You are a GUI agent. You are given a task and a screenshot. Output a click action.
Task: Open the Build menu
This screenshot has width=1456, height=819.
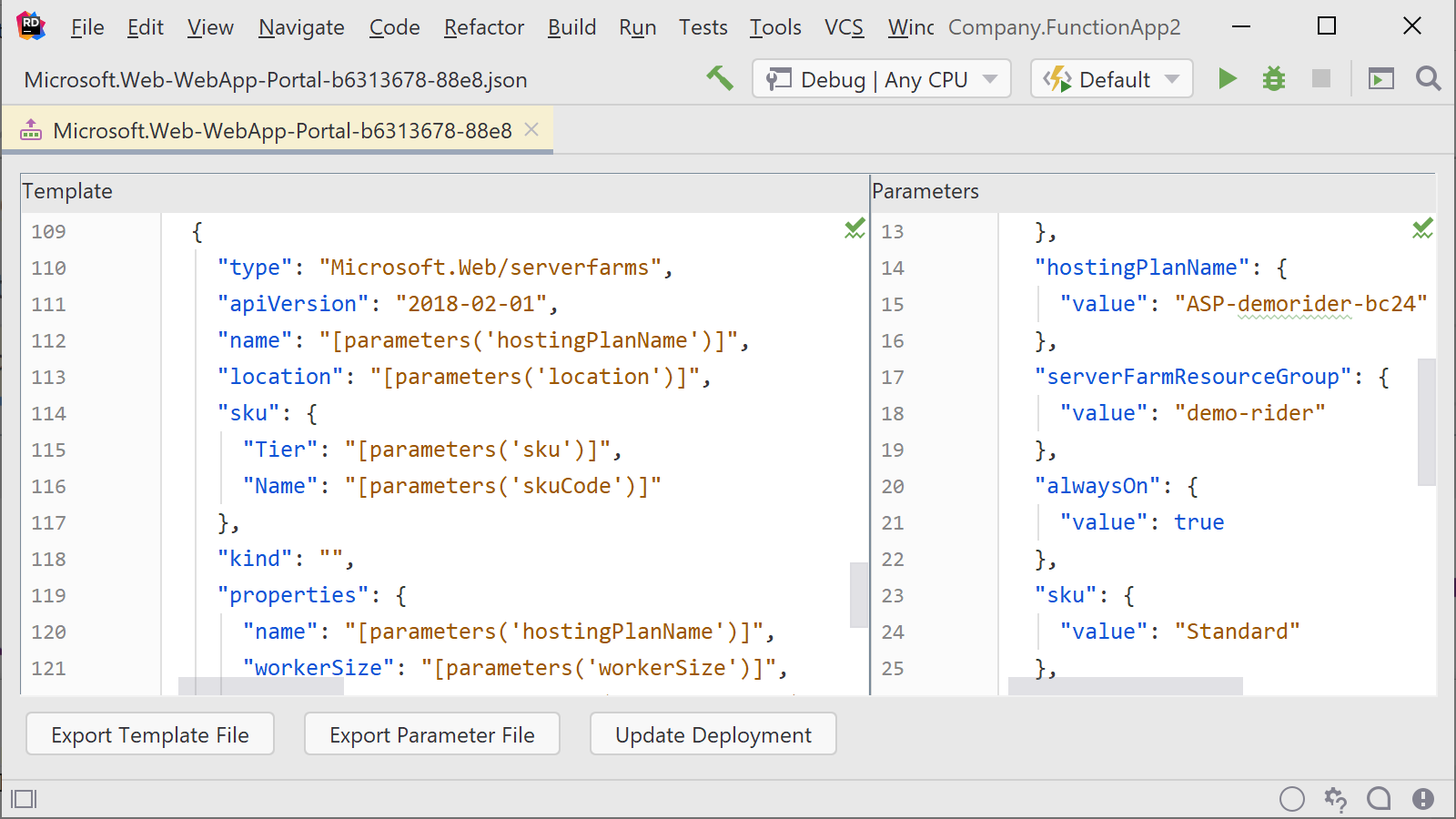571,27
